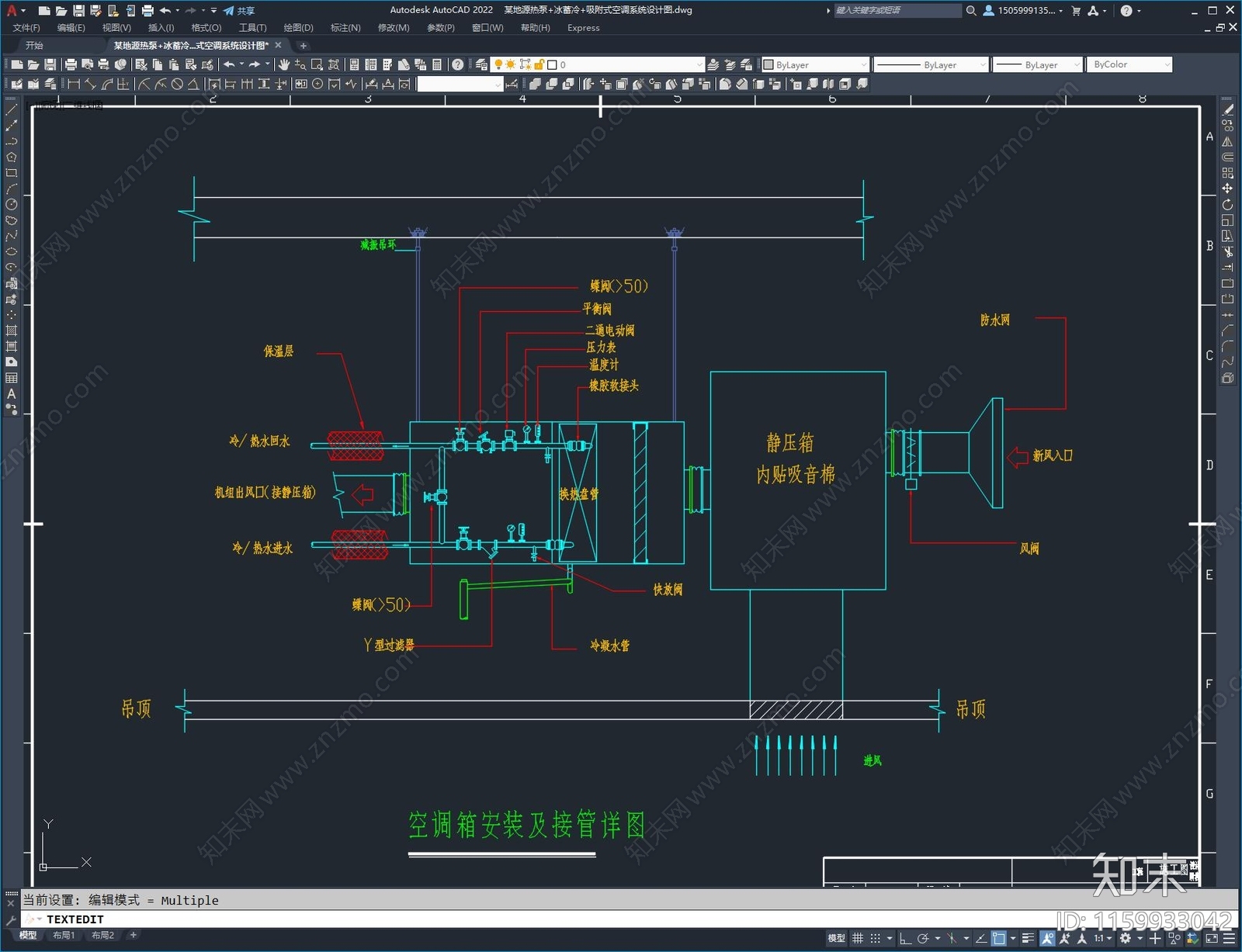Click the Linear dimension tool icon
1242x952 pixels.
pos(74,84)
